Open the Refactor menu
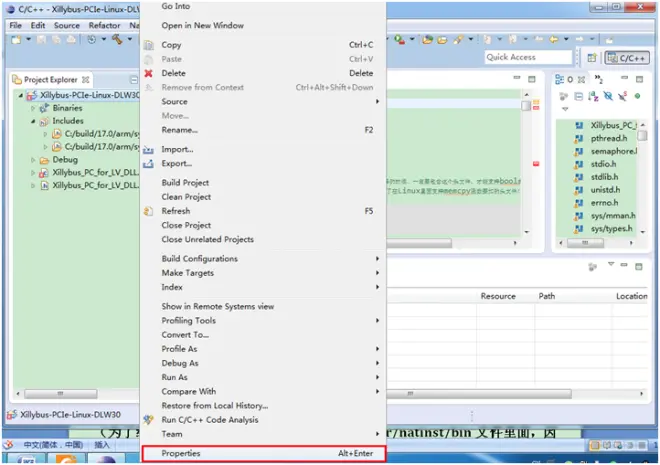The height and width of the screenshot is (465, 660). 104,25
